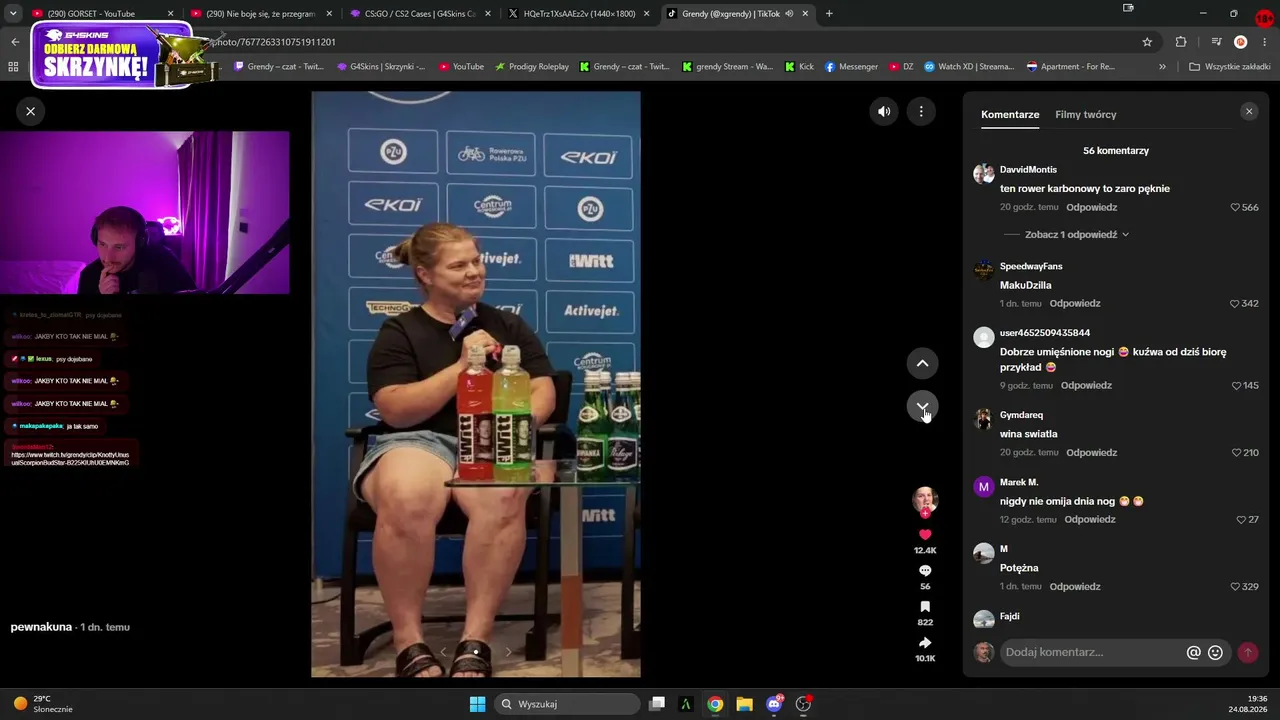Open the Kick bookmark
Image resolution: width=1280 pixels, height=720 pixels.
point(799,67)
